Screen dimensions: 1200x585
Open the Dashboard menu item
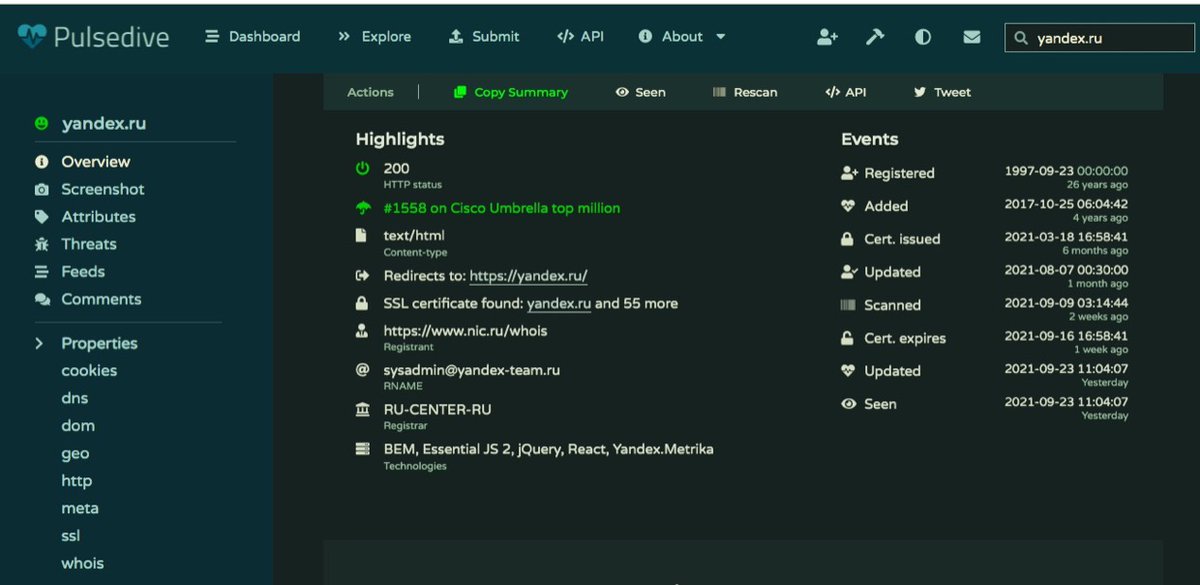pyautogui.click(x=252, y=37)
